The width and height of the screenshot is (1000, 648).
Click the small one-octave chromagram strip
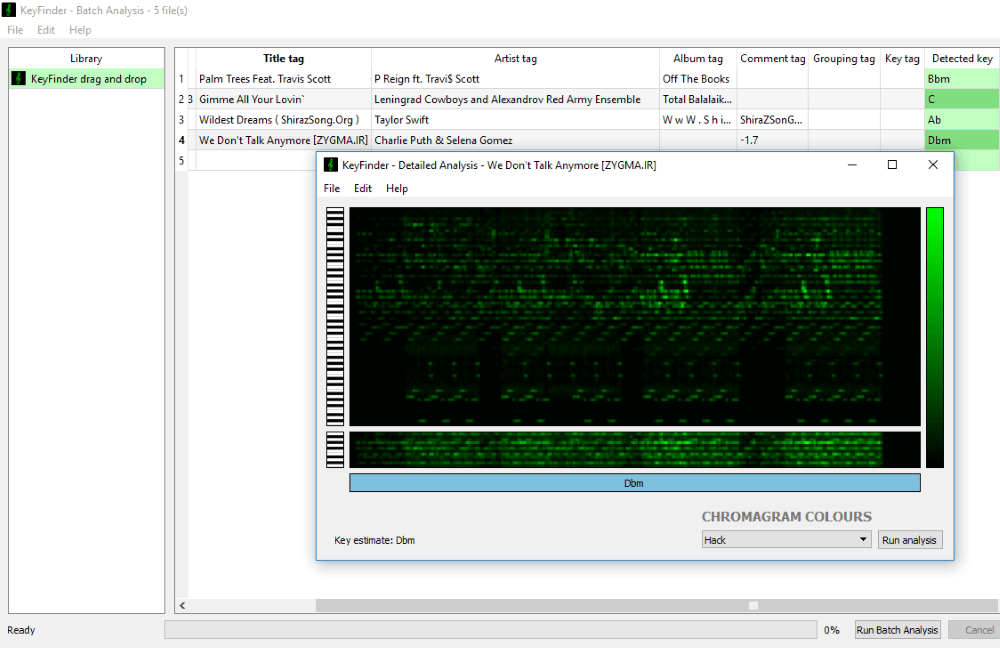635,450
